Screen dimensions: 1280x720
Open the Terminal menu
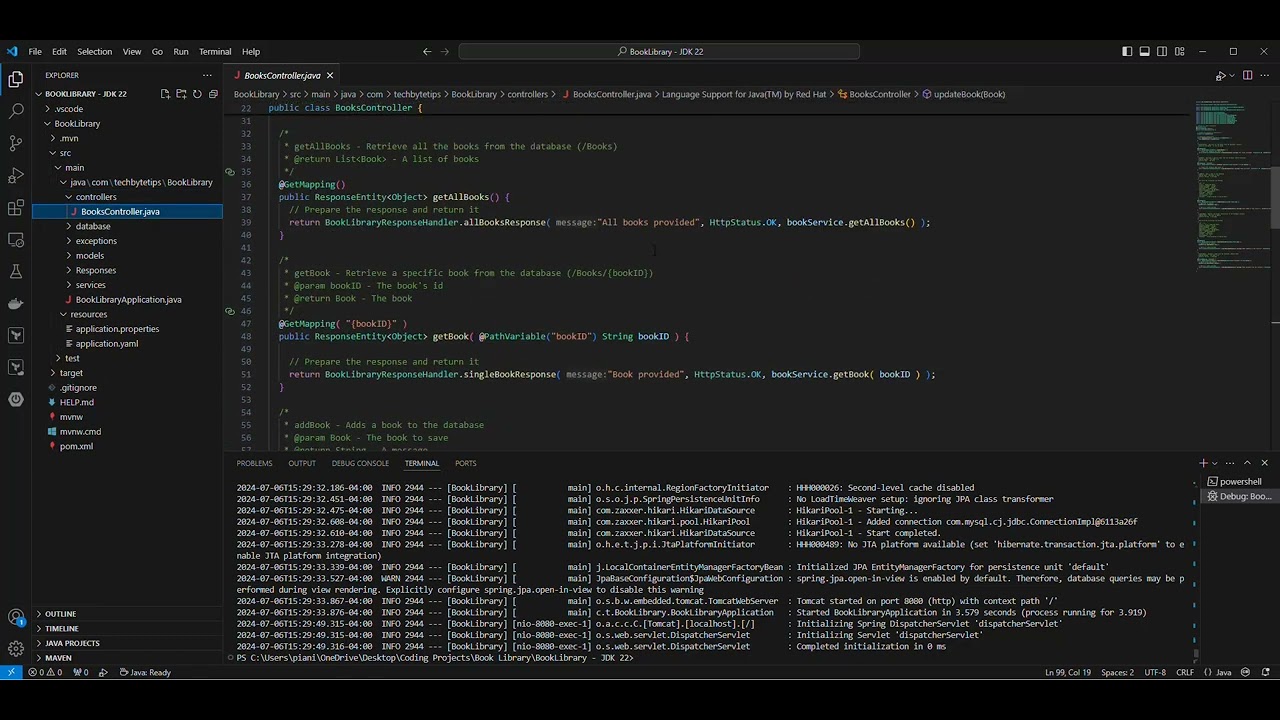pos(215,51)
